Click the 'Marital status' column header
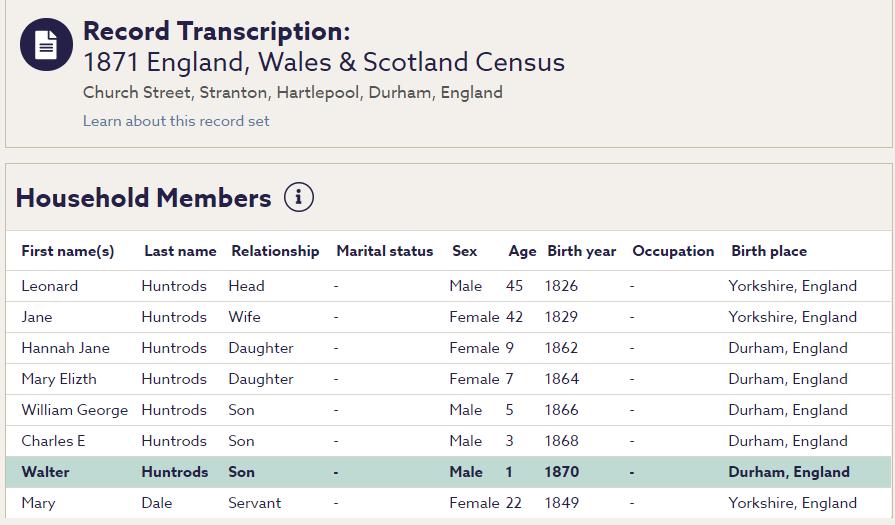Screen dimensions: 895x525 click(385, 251)
